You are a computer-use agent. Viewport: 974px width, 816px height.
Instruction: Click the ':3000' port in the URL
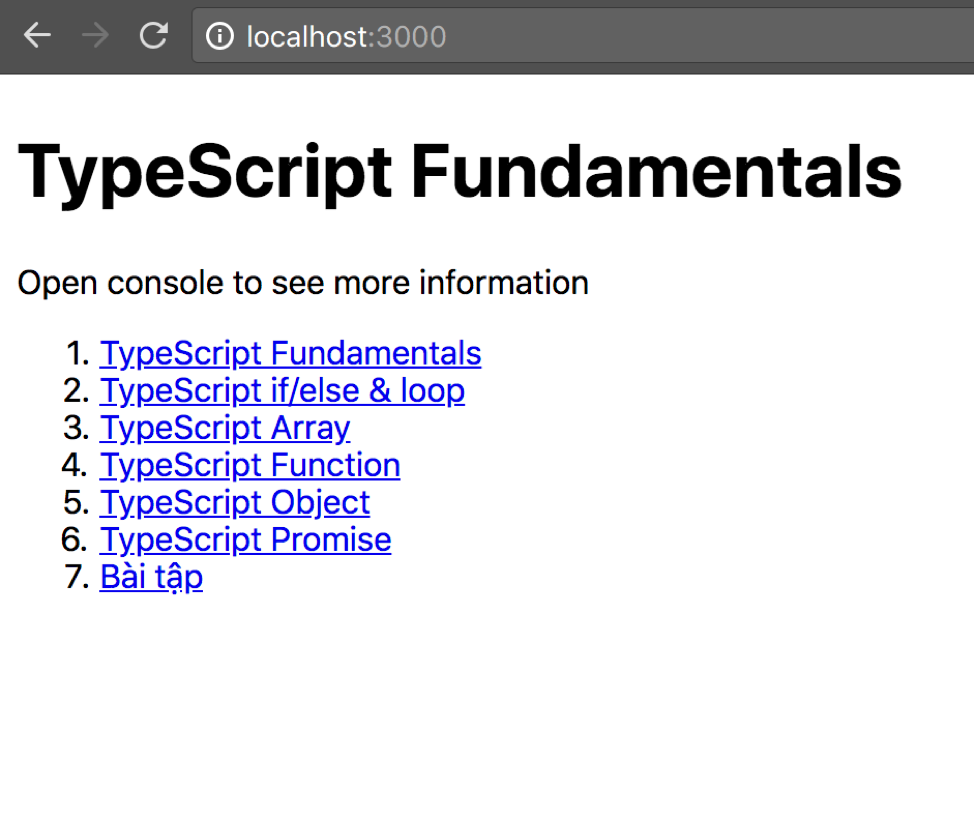409,37
